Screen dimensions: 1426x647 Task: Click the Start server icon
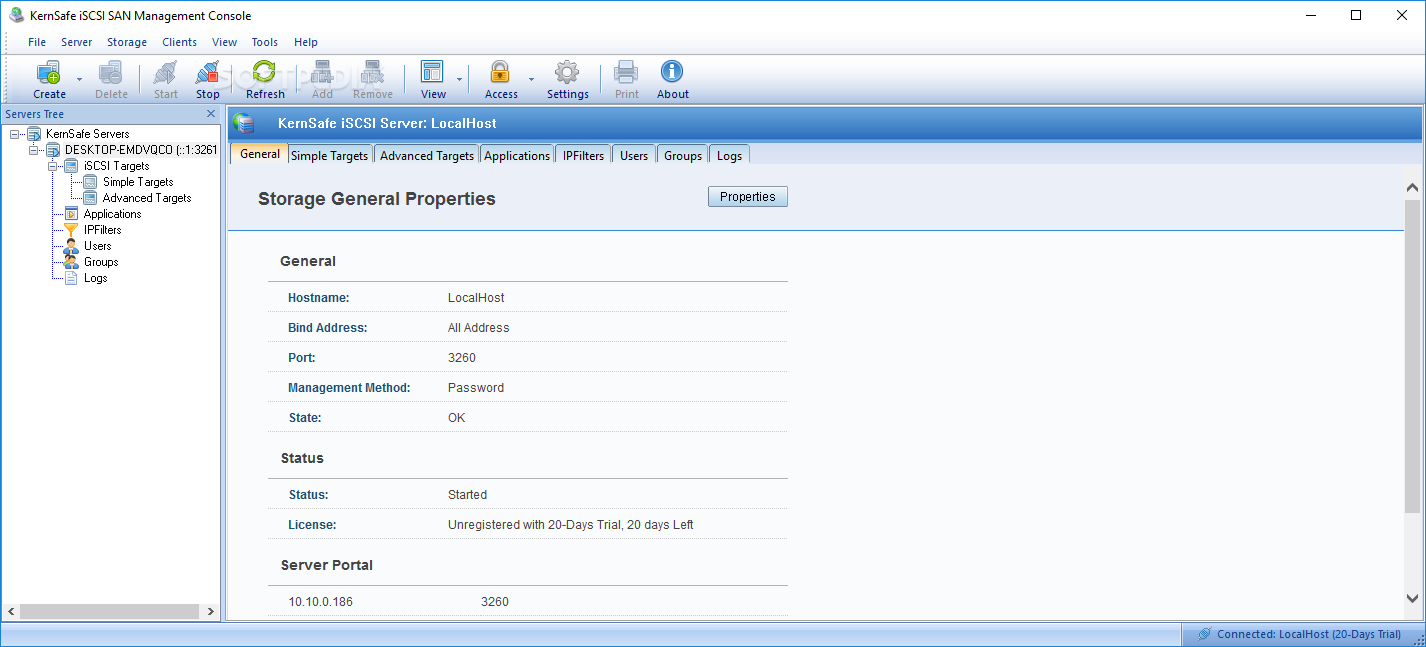[x=166, y=72]
